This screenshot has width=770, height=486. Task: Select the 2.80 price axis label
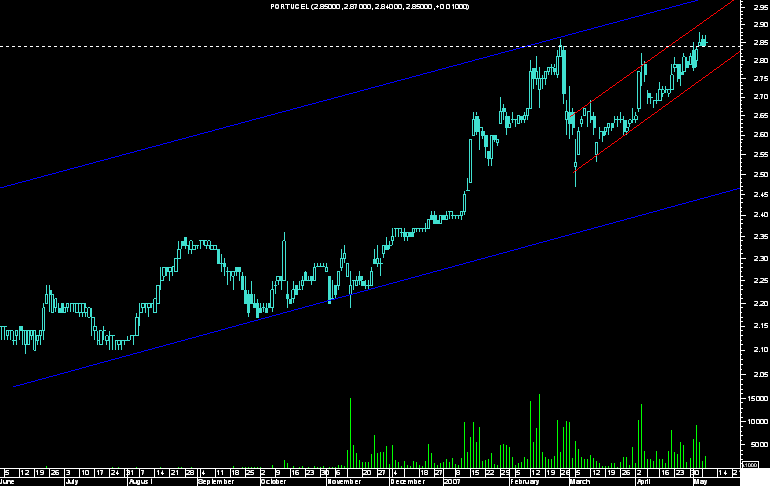[761, 60]
